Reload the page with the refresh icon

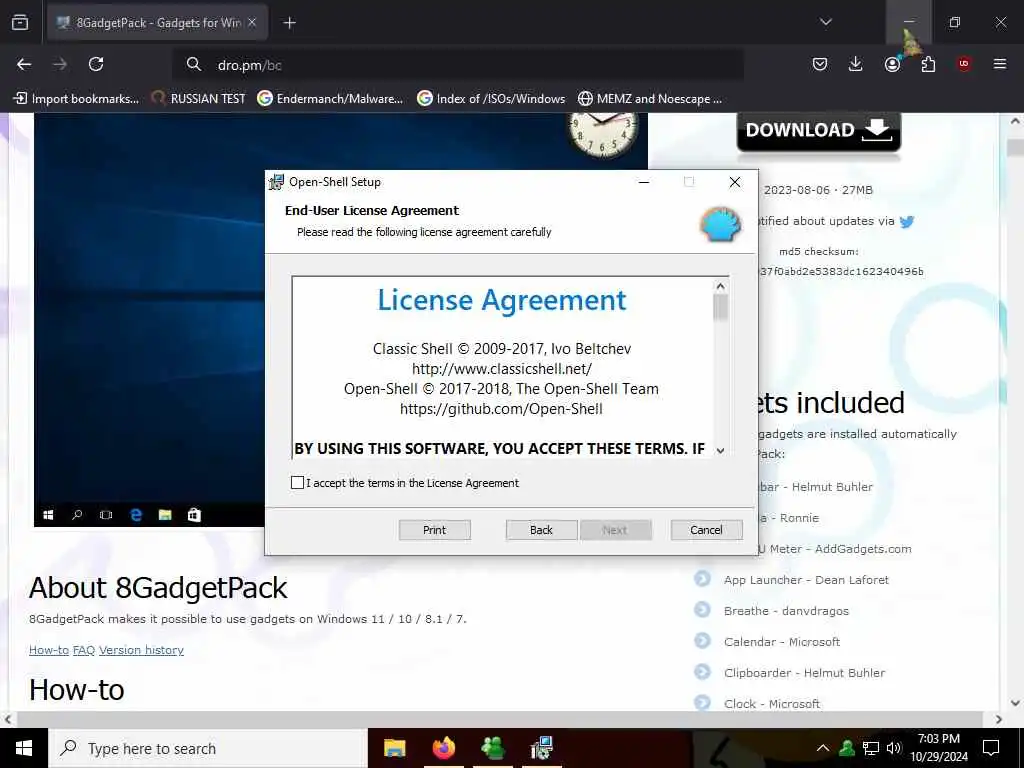(x=96, y=64)
